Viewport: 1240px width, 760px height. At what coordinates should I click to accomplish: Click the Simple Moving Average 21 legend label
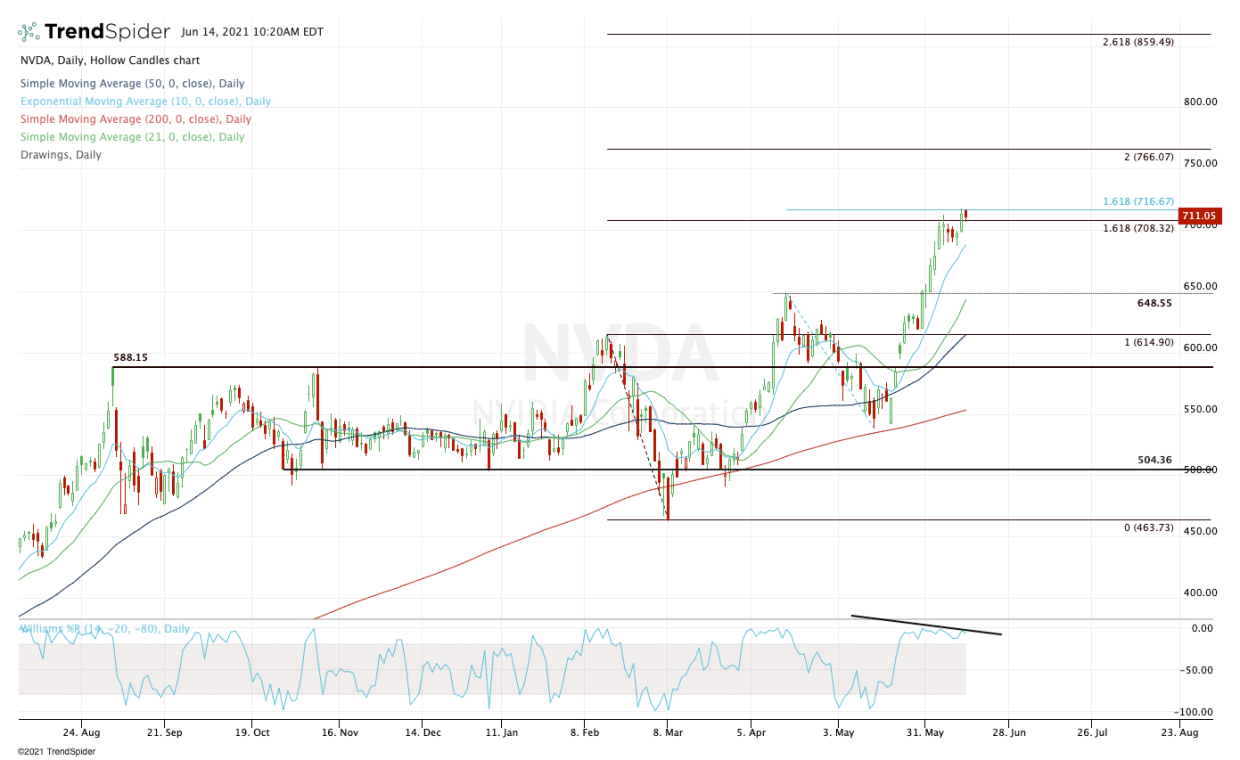(x=132, y=138)
